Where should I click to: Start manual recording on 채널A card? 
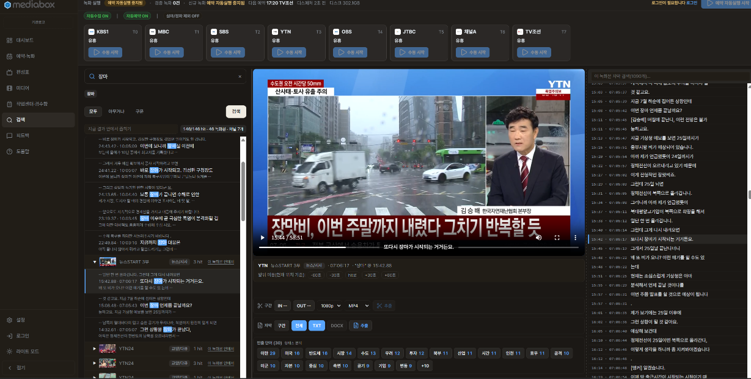click(473, 52)
